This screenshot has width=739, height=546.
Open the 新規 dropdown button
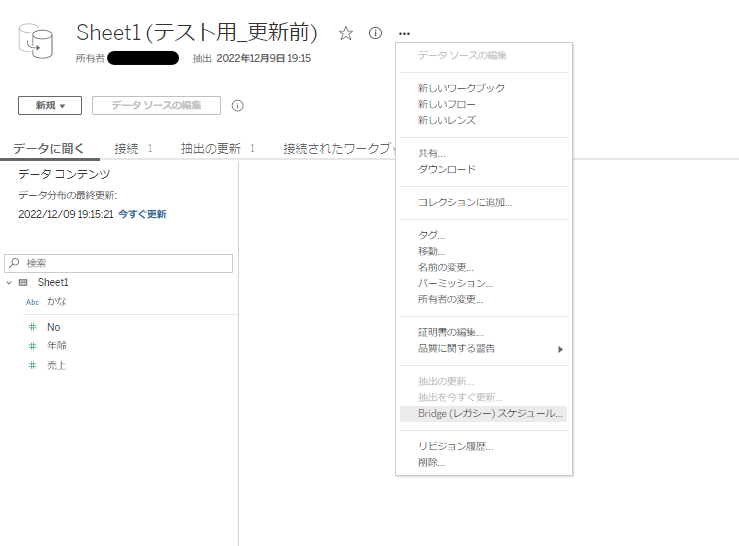pos(50,105)
